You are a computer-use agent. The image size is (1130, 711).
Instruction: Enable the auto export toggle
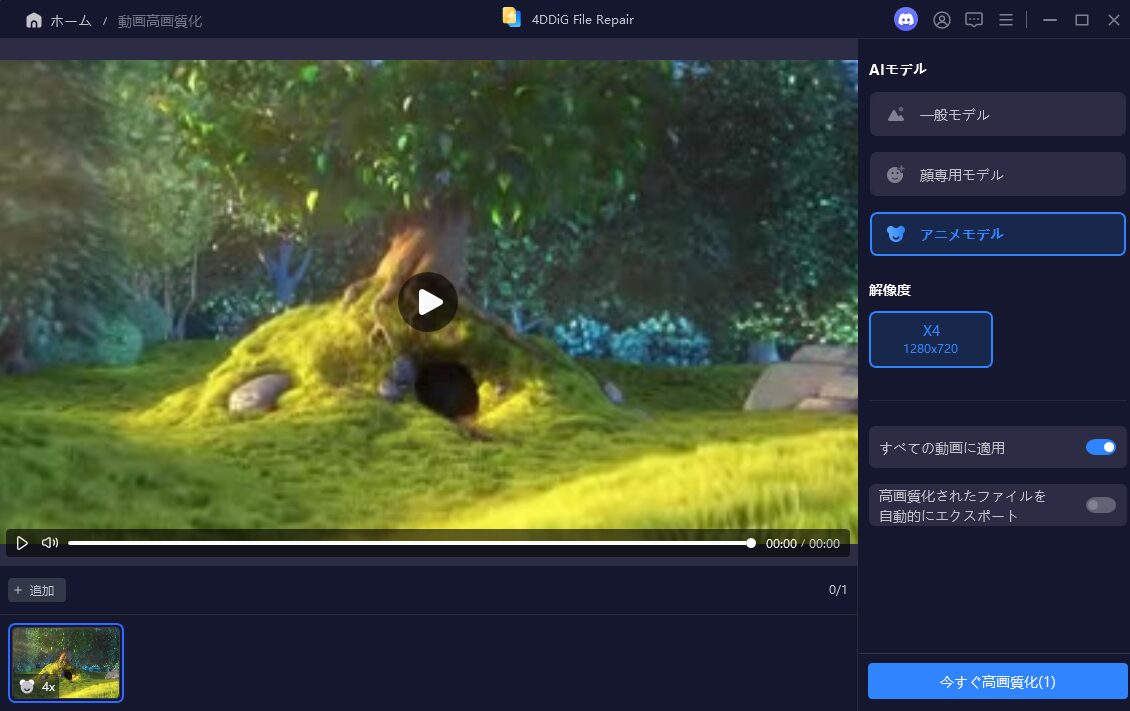tap(1100, 505)
